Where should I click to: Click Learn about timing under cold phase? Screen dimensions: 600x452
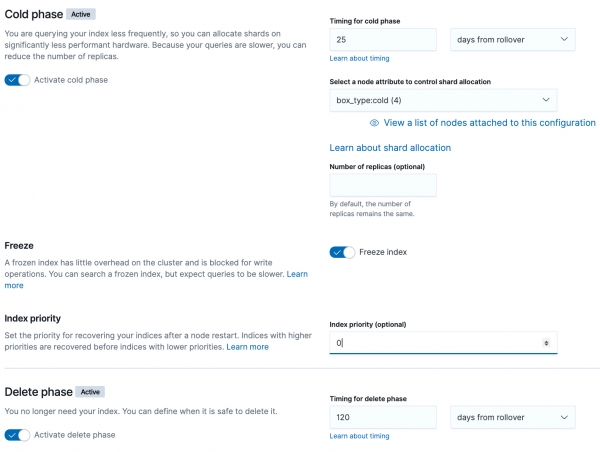pyautogui.click(x=358, y=58)
